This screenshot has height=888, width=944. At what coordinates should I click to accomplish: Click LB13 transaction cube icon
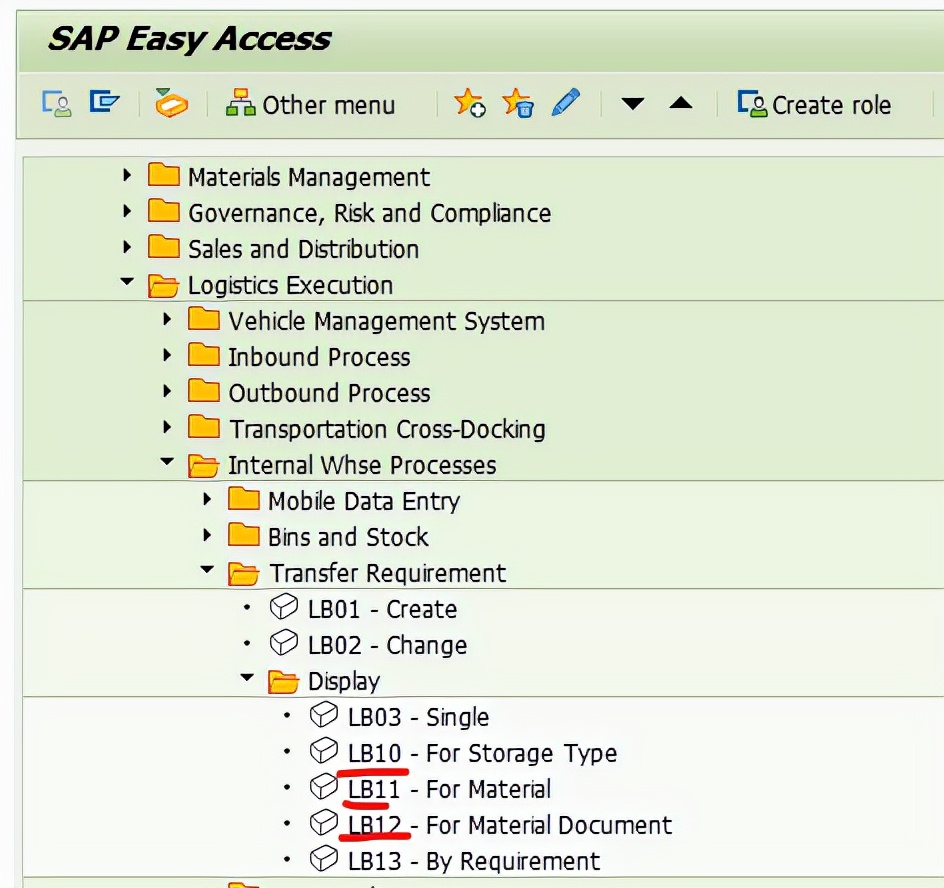pos(324,859)
